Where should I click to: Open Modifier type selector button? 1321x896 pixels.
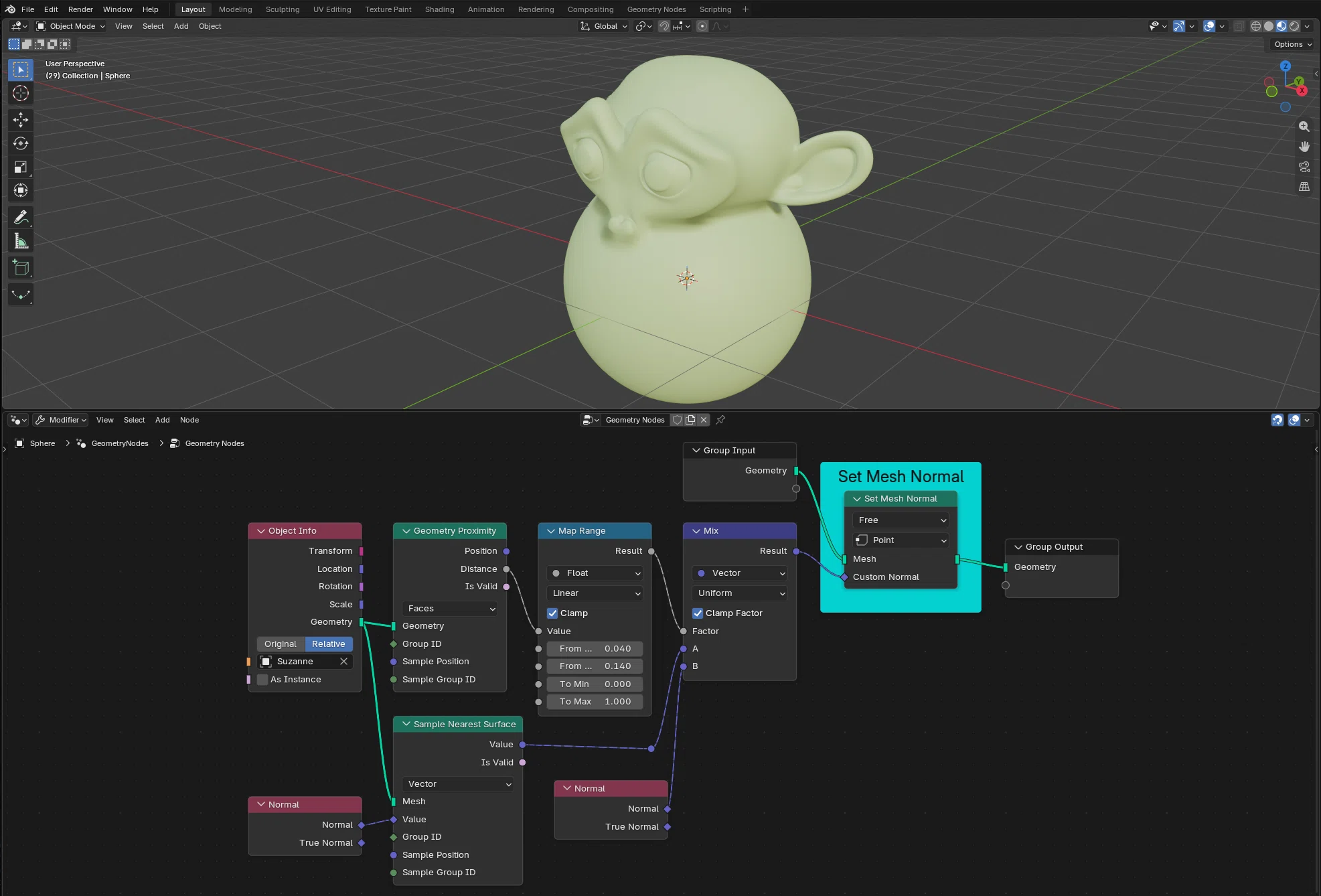(x=61, y=420)
